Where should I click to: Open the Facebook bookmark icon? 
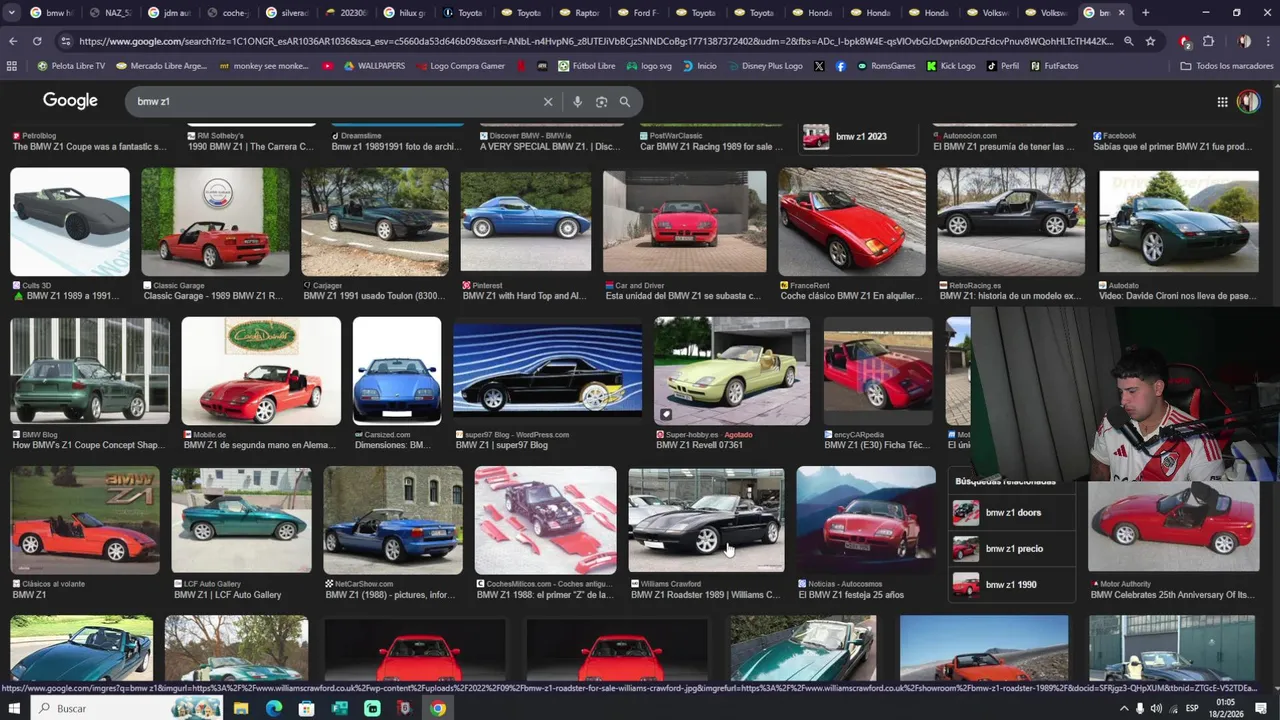[x=840, y=66]
